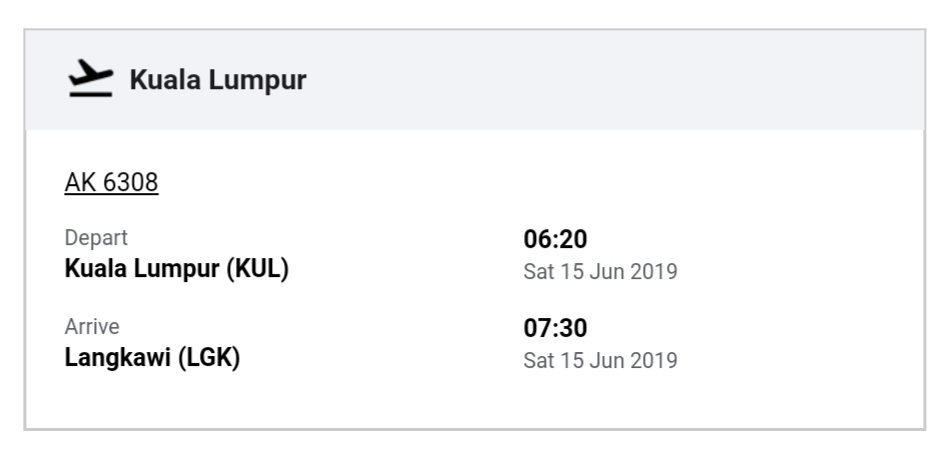
Task: Open the AK 6308 flight link
Action: coord(111,182)
